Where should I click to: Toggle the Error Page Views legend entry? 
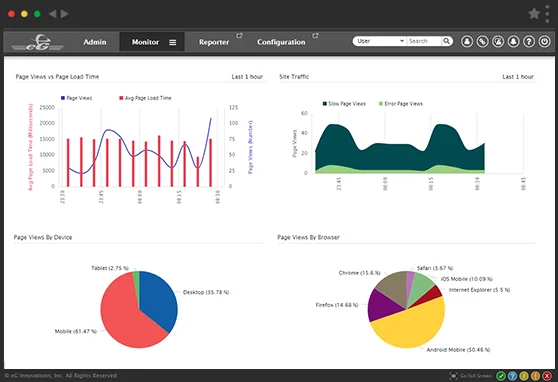[x=401, y=104]
